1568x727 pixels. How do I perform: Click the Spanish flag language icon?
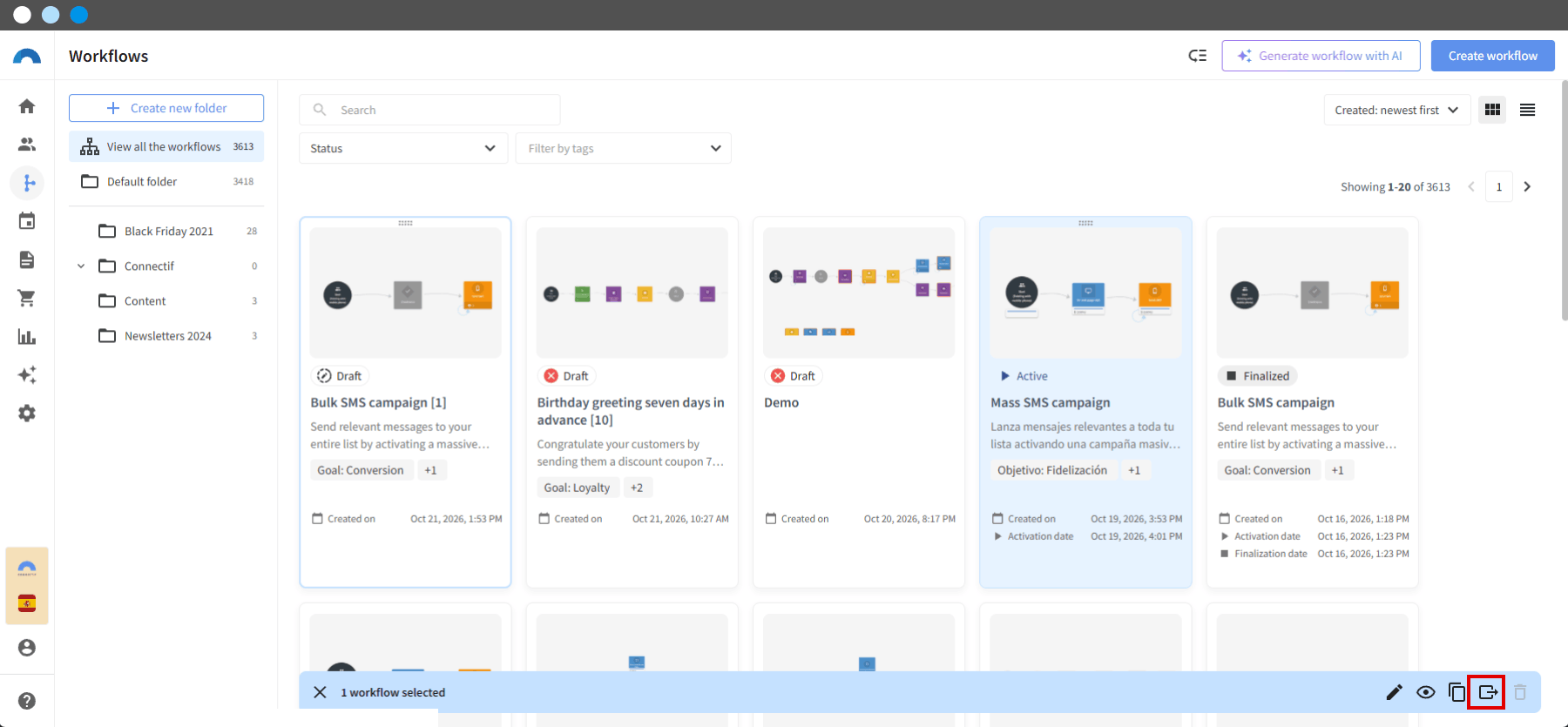pos(27,603)
